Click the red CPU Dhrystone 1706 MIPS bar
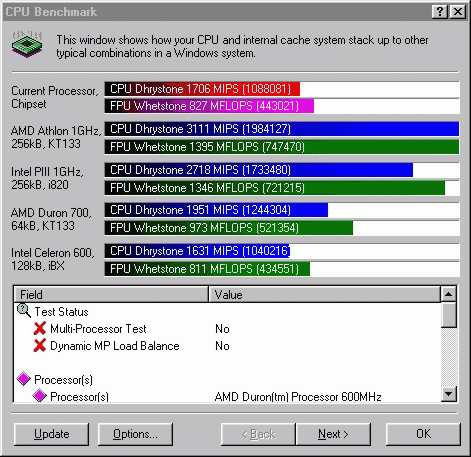Screen dimensions: 471x457 (x=202, y=89)
